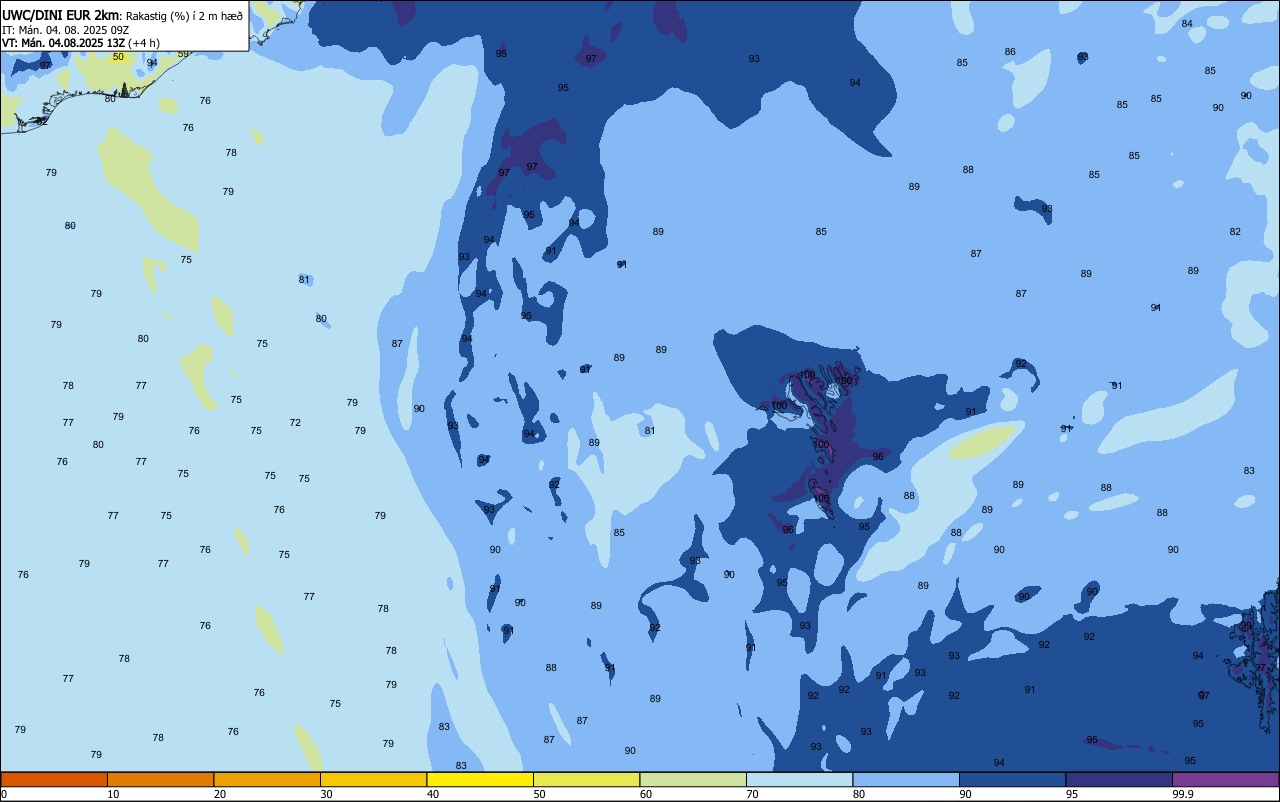Viewport: 1280px width, 802px height.
Task: Select the '86' humidity value on the map
Action: pos(1010,52)
